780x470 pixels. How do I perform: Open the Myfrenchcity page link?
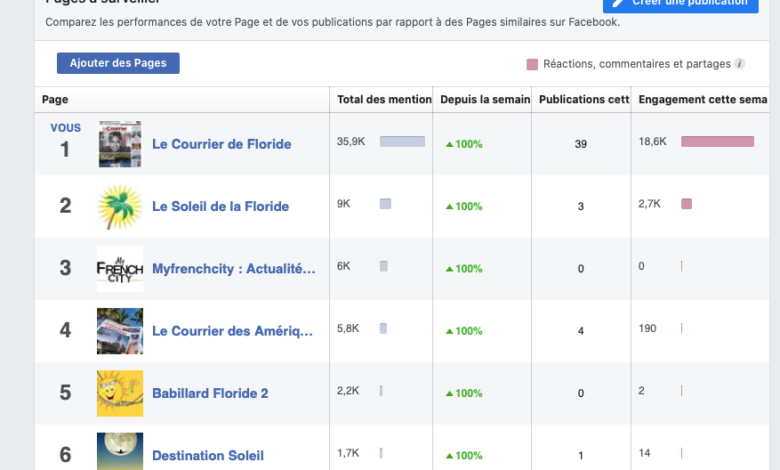click(233, 268)
